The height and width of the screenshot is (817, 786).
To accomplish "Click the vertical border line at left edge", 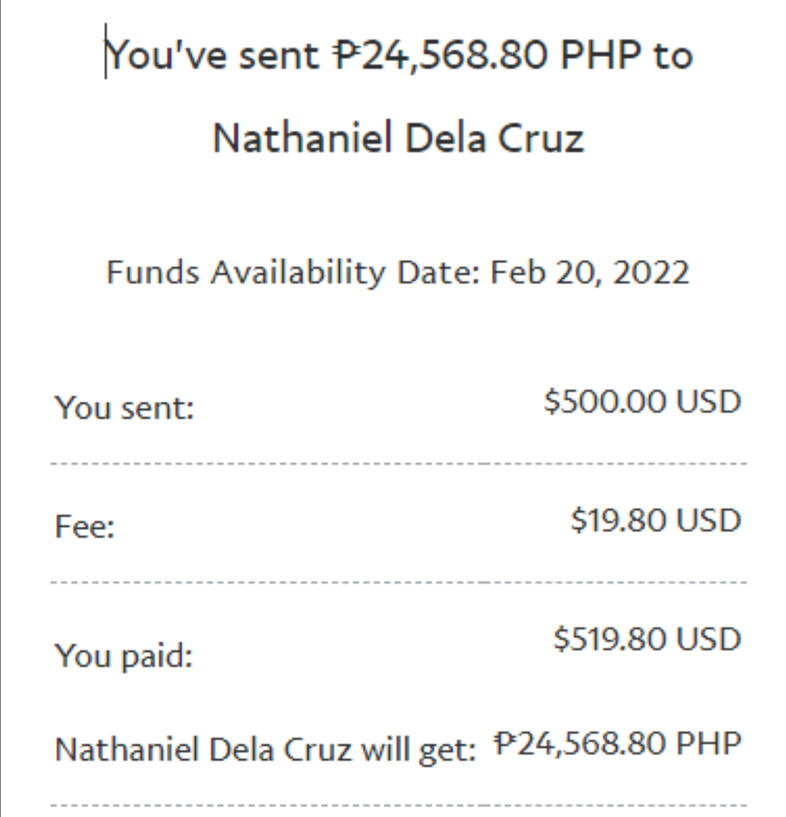I will pos(1,400).
